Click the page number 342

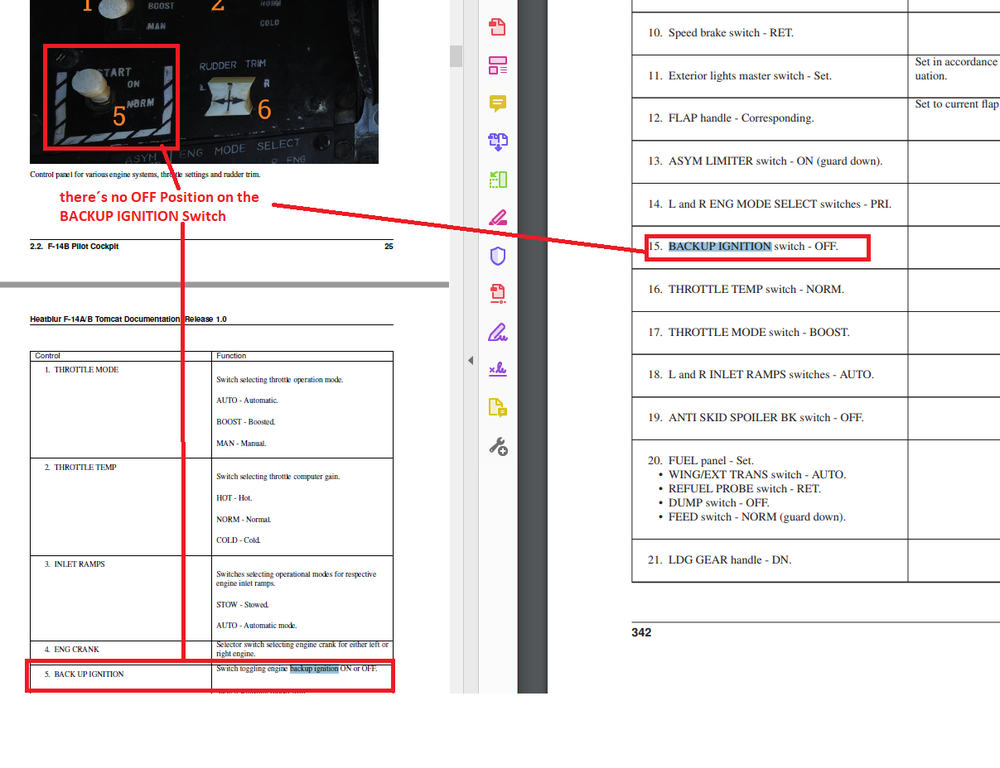tap(641, 632)
